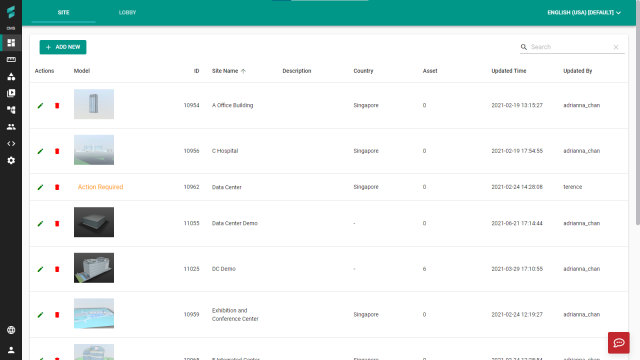640x360 pixels.
Task: Edit the C Hospital site
Action: coord(40,151)
